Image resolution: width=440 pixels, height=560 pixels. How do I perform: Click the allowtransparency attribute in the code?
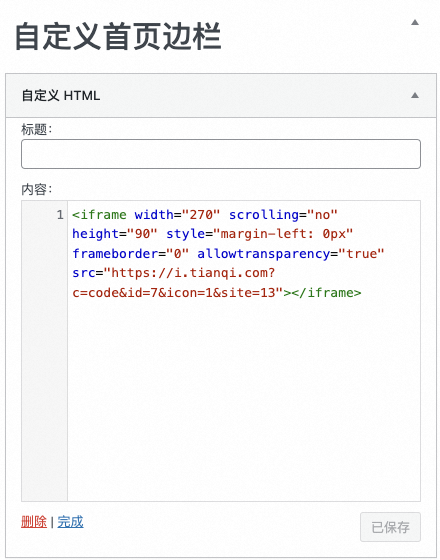tap(263, 254)
